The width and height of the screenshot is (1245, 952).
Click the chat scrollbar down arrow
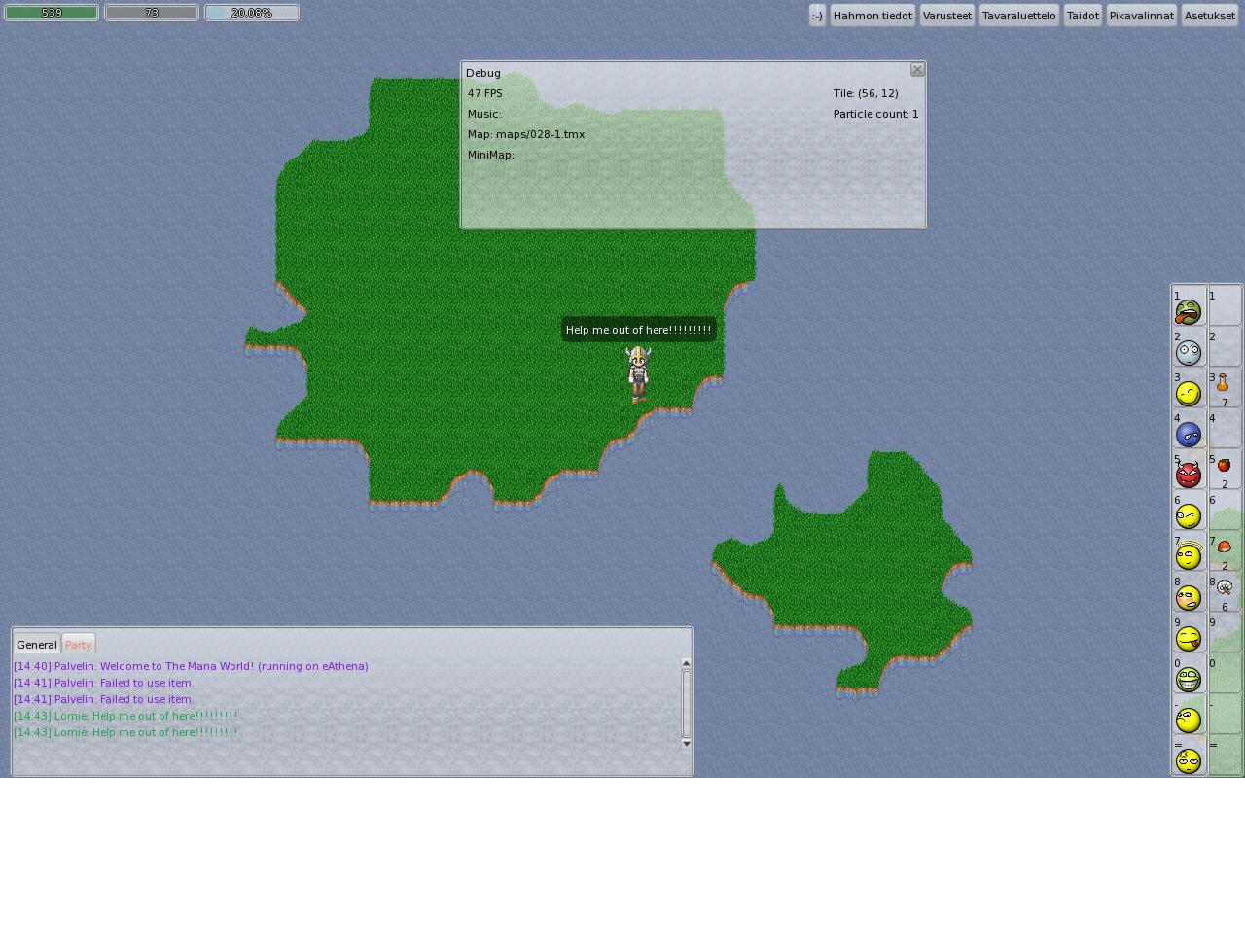[686, 744]
